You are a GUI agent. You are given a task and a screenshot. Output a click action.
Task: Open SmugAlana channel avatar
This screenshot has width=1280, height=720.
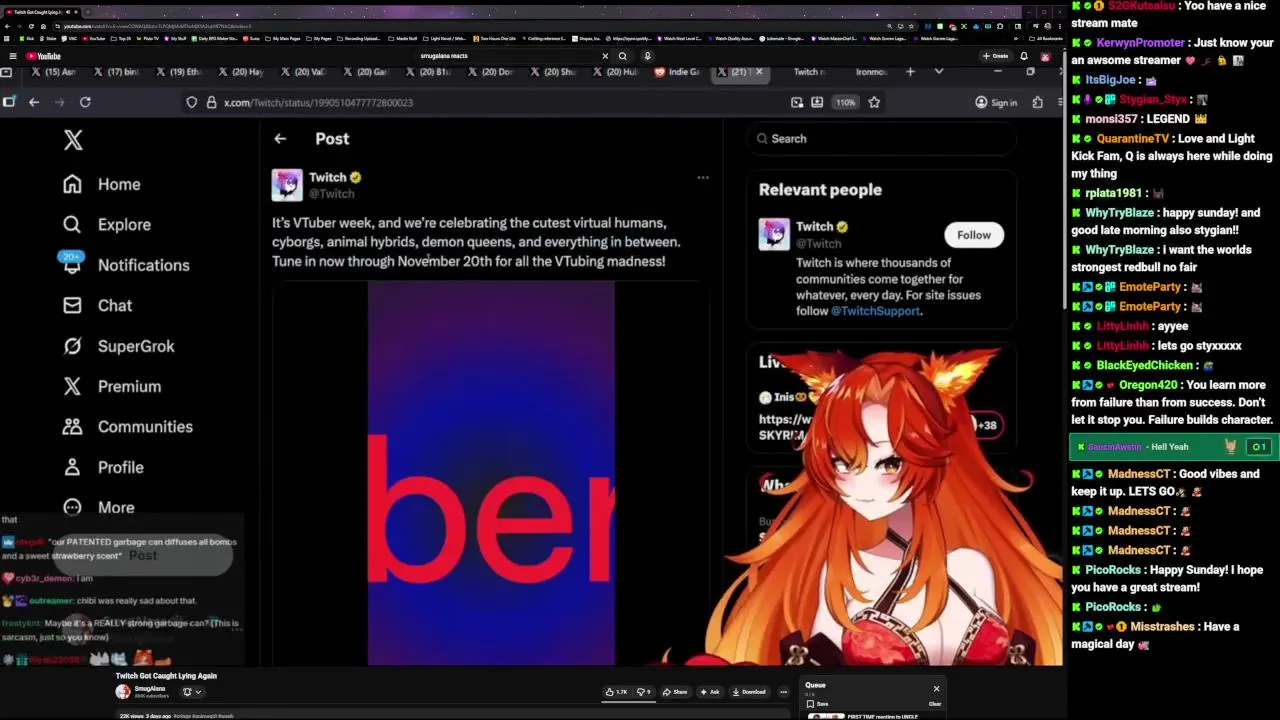coord(122,691)
